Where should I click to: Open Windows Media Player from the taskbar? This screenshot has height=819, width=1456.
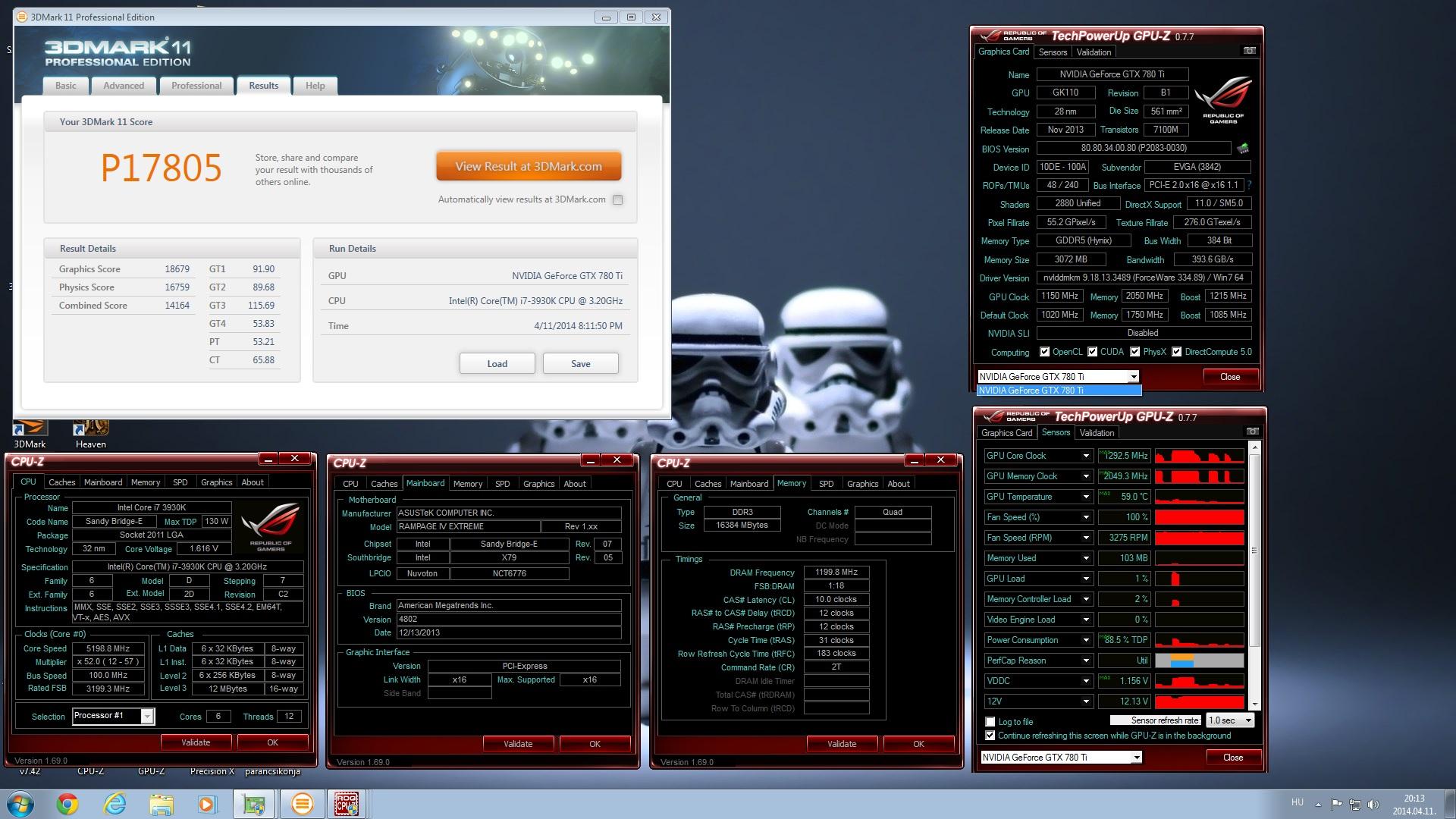click(x=207, y=804)
